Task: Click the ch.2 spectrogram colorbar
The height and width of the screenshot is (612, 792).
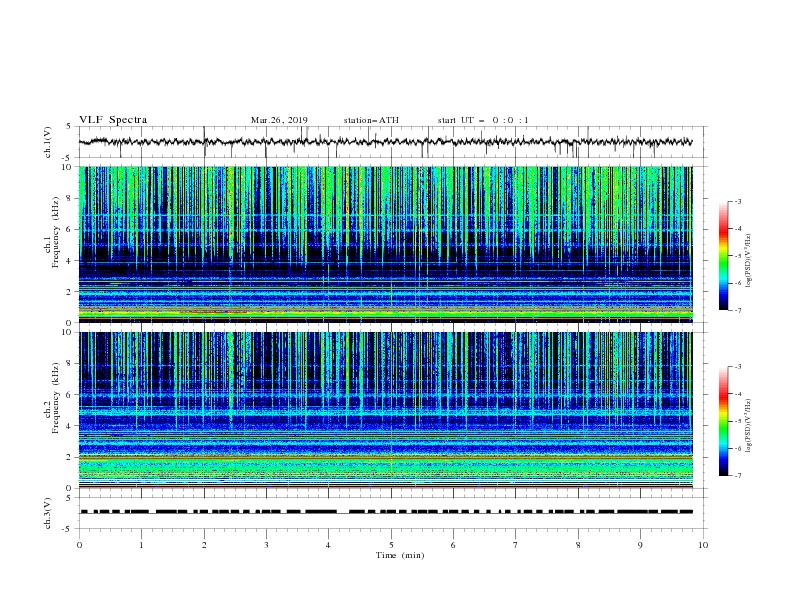Action: tap(723, 421)
